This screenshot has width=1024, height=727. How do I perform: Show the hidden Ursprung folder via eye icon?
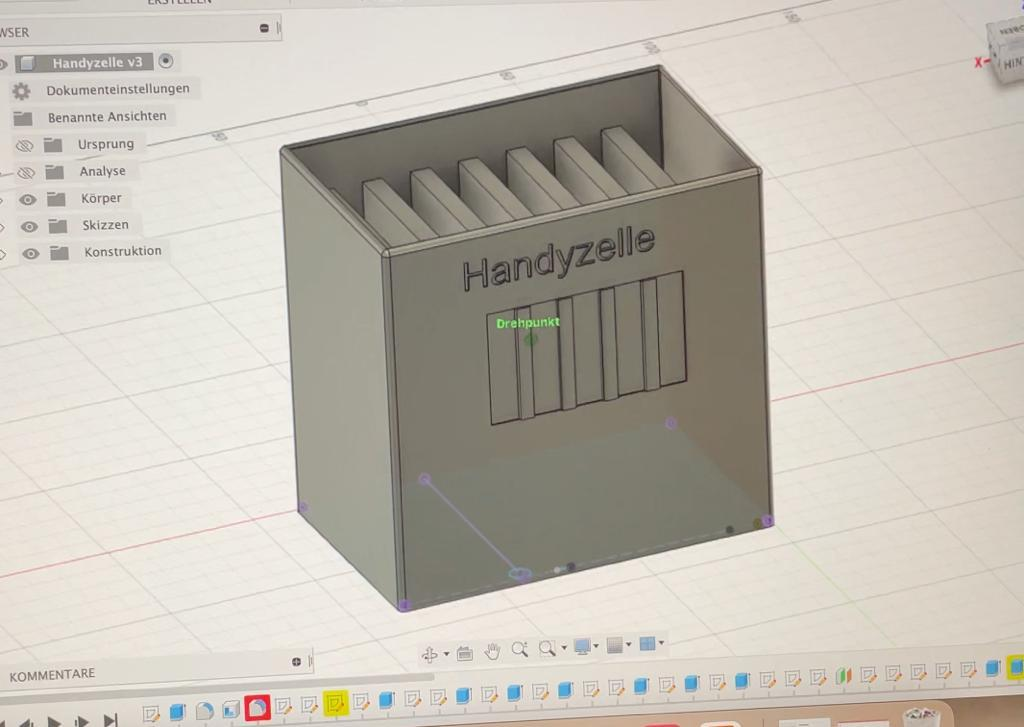click(24, 146)
